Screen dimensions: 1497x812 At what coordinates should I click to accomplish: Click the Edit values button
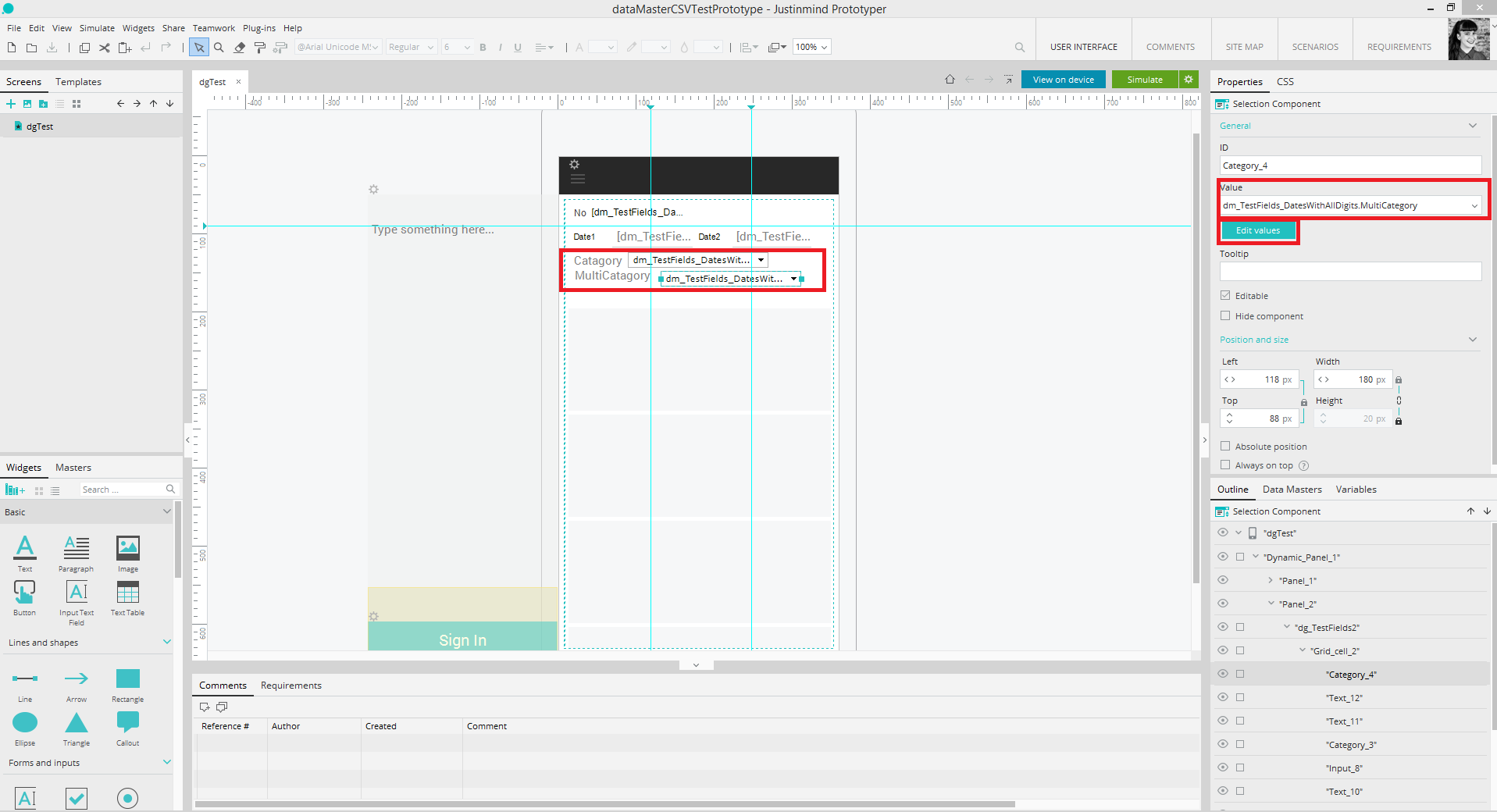(x=1257, y=231)
